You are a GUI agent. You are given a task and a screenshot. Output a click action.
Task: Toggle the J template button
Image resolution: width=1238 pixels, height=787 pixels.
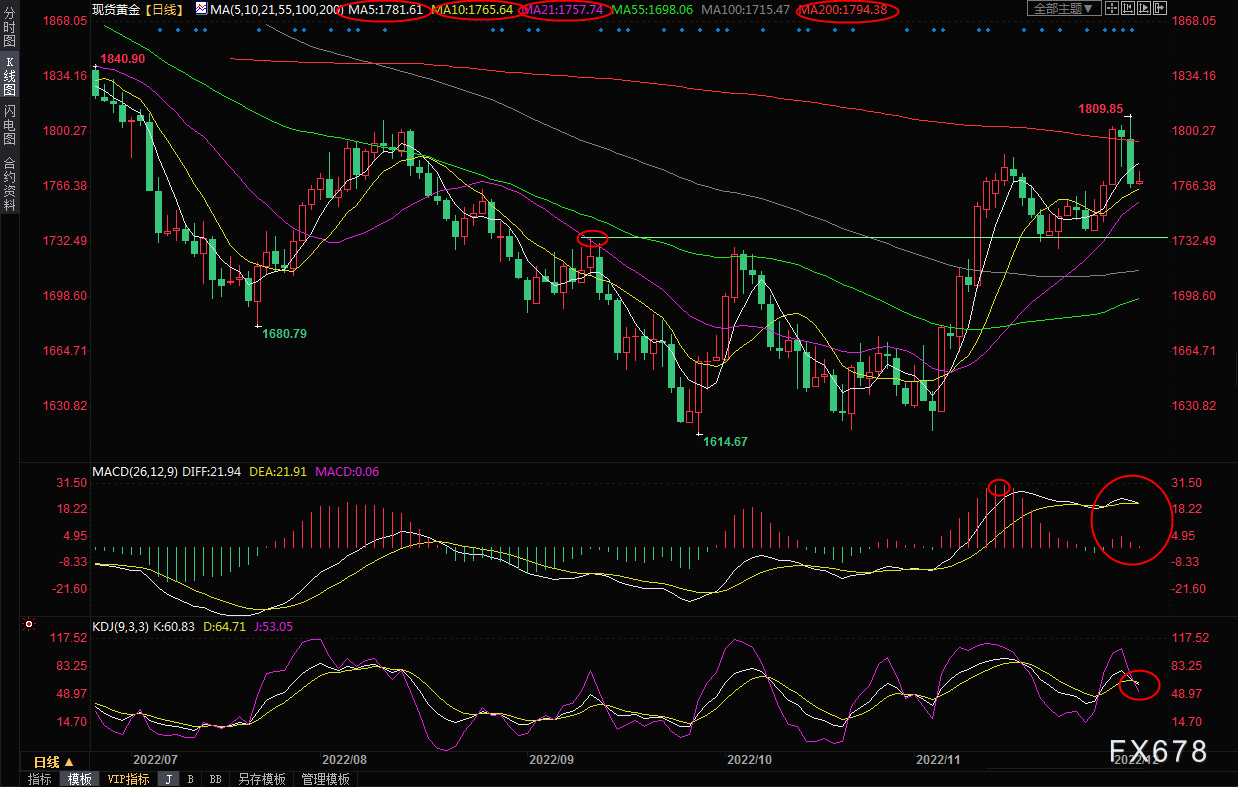coord(168,779)
